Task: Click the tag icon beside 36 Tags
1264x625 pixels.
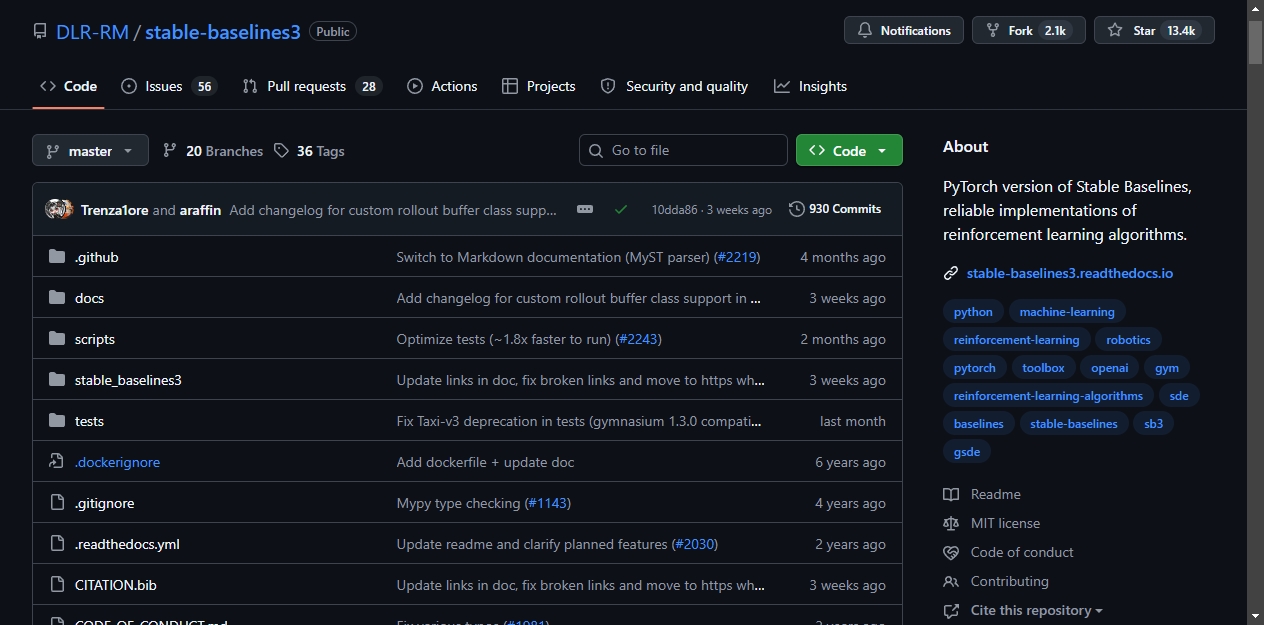Action: [x=281, y=151]
